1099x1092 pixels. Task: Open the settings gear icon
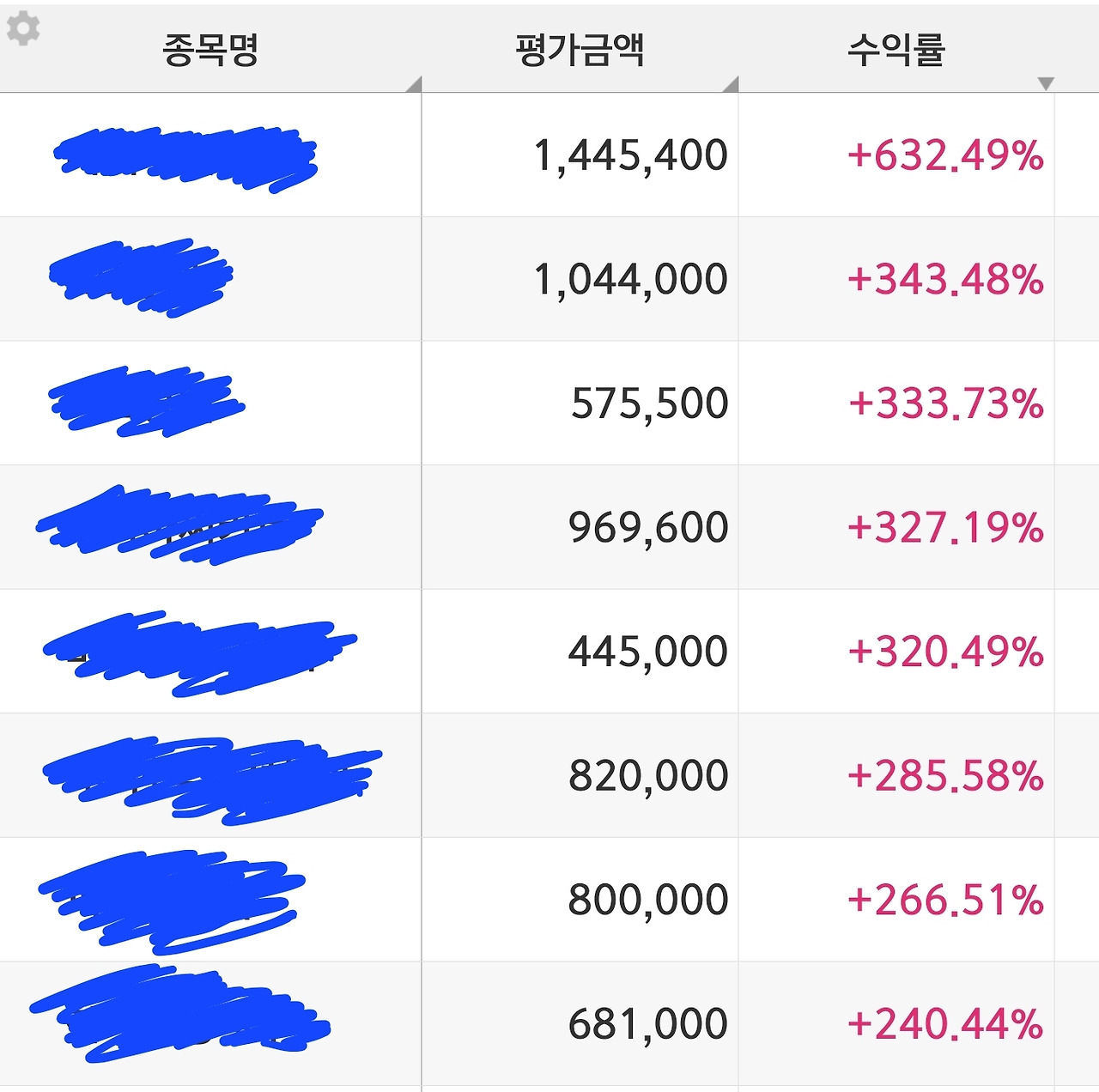coord(23,29)
